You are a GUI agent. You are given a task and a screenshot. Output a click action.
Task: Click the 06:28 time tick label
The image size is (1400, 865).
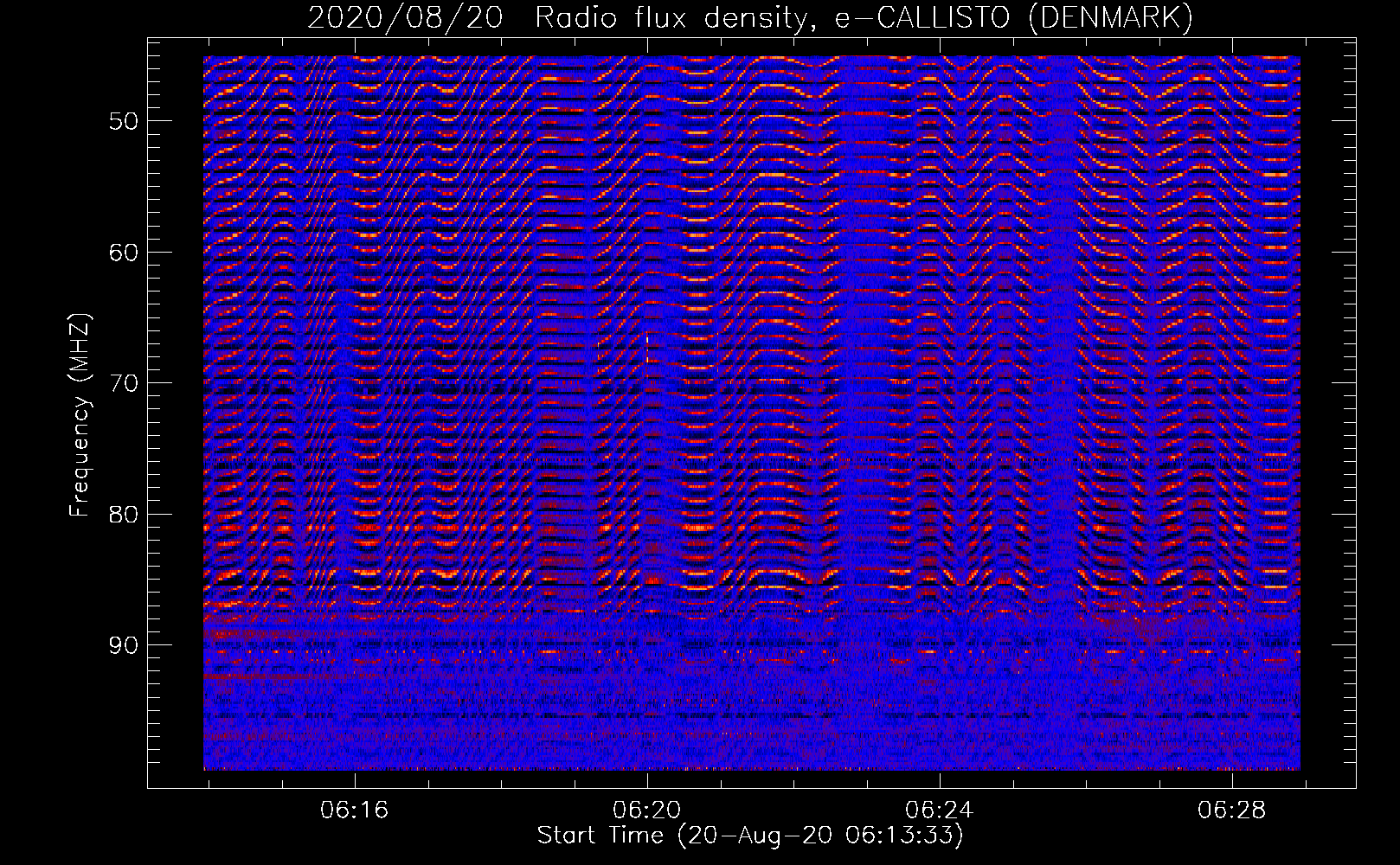tap(1231, 811)
